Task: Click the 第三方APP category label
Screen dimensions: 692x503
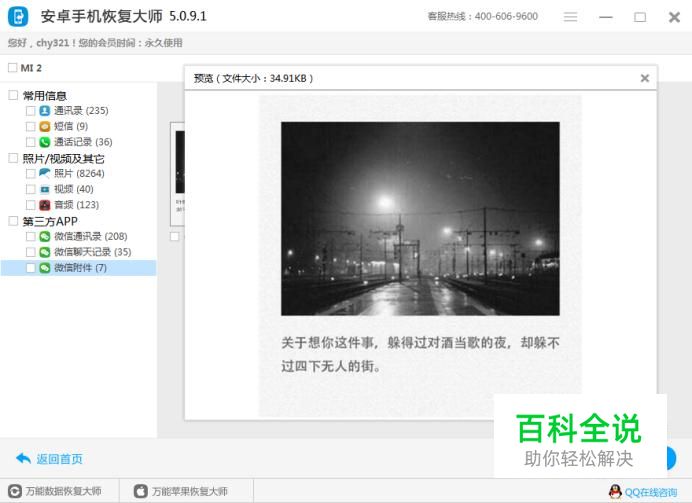Action: [x=50, y=221]
